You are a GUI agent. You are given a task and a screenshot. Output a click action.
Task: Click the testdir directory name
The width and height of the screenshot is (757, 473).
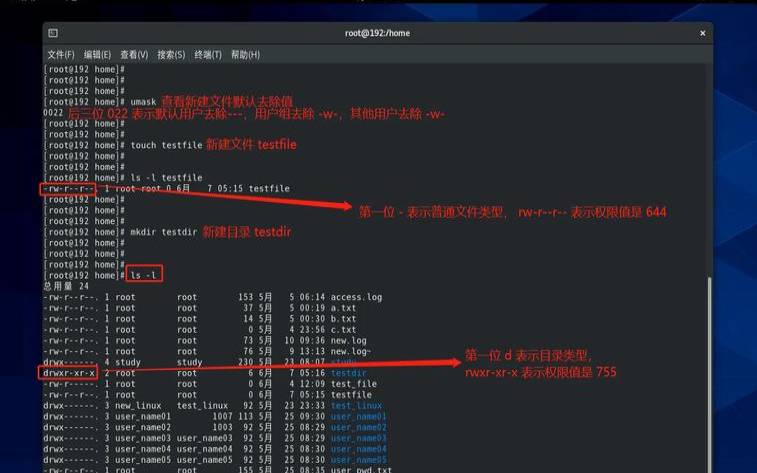coord(349,373)
